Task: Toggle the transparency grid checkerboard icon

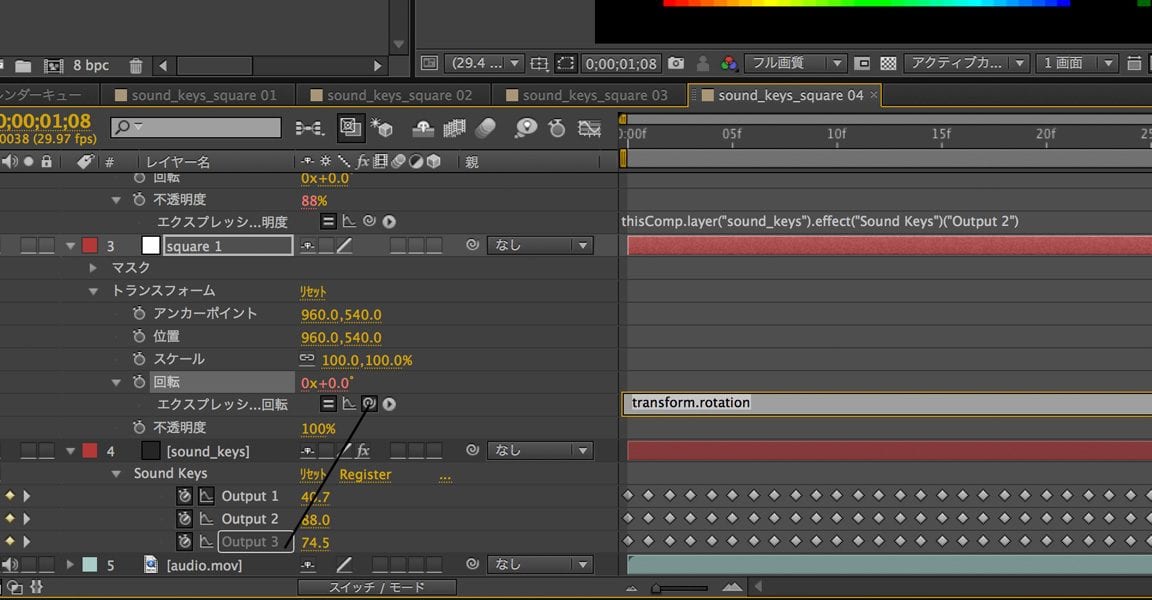Action: point(887,62)
